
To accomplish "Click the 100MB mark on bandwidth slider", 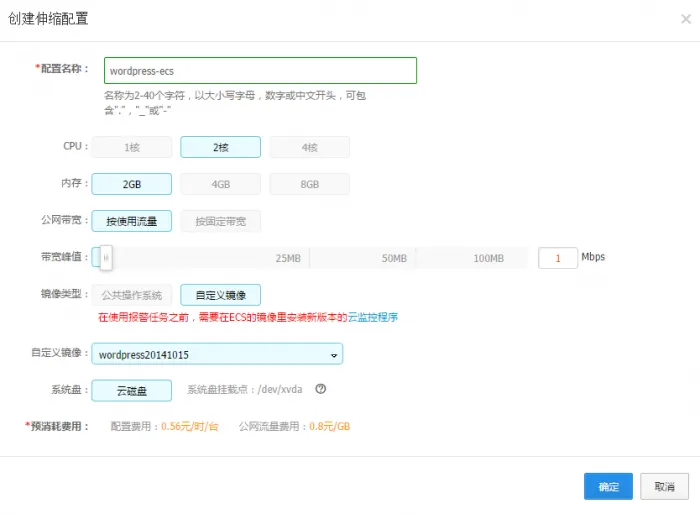I will [x=488, y=258].
